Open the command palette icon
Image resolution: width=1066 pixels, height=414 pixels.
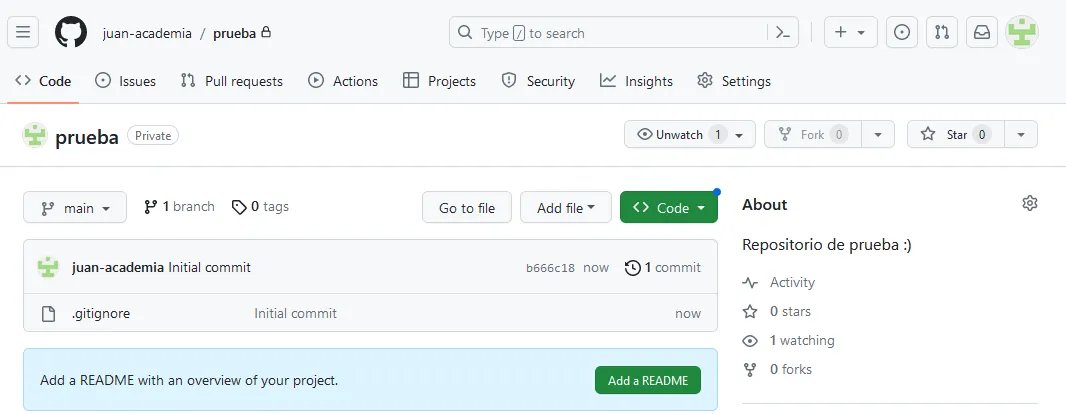pos(783,32)
